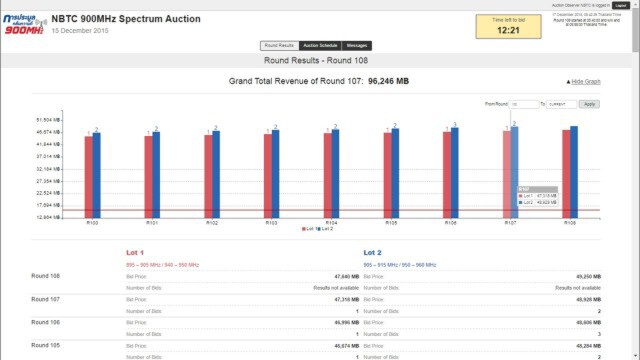
Task: Toggle Lot 1 legend red marker
Action: (x=304, y=229)
